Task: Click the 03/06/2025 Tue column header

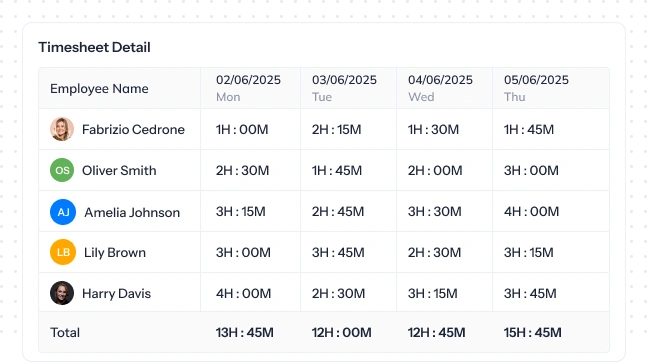Action: (x=348, y=88)
